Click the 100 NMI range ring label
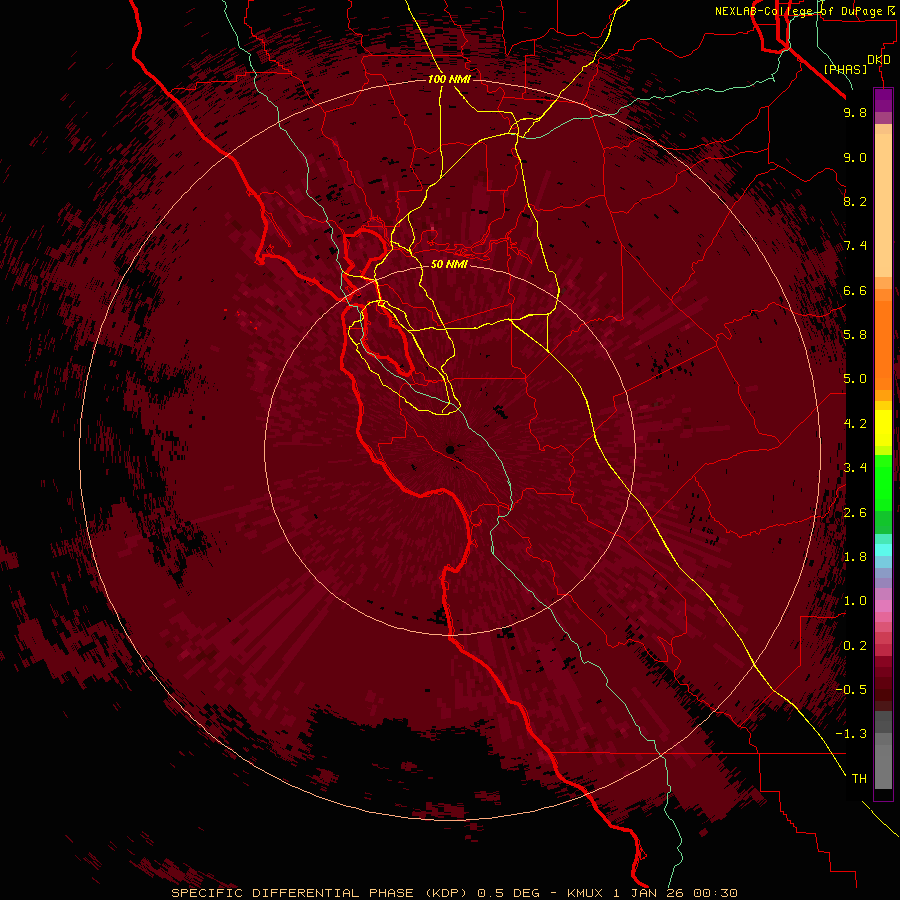 [x=449, y=79]
